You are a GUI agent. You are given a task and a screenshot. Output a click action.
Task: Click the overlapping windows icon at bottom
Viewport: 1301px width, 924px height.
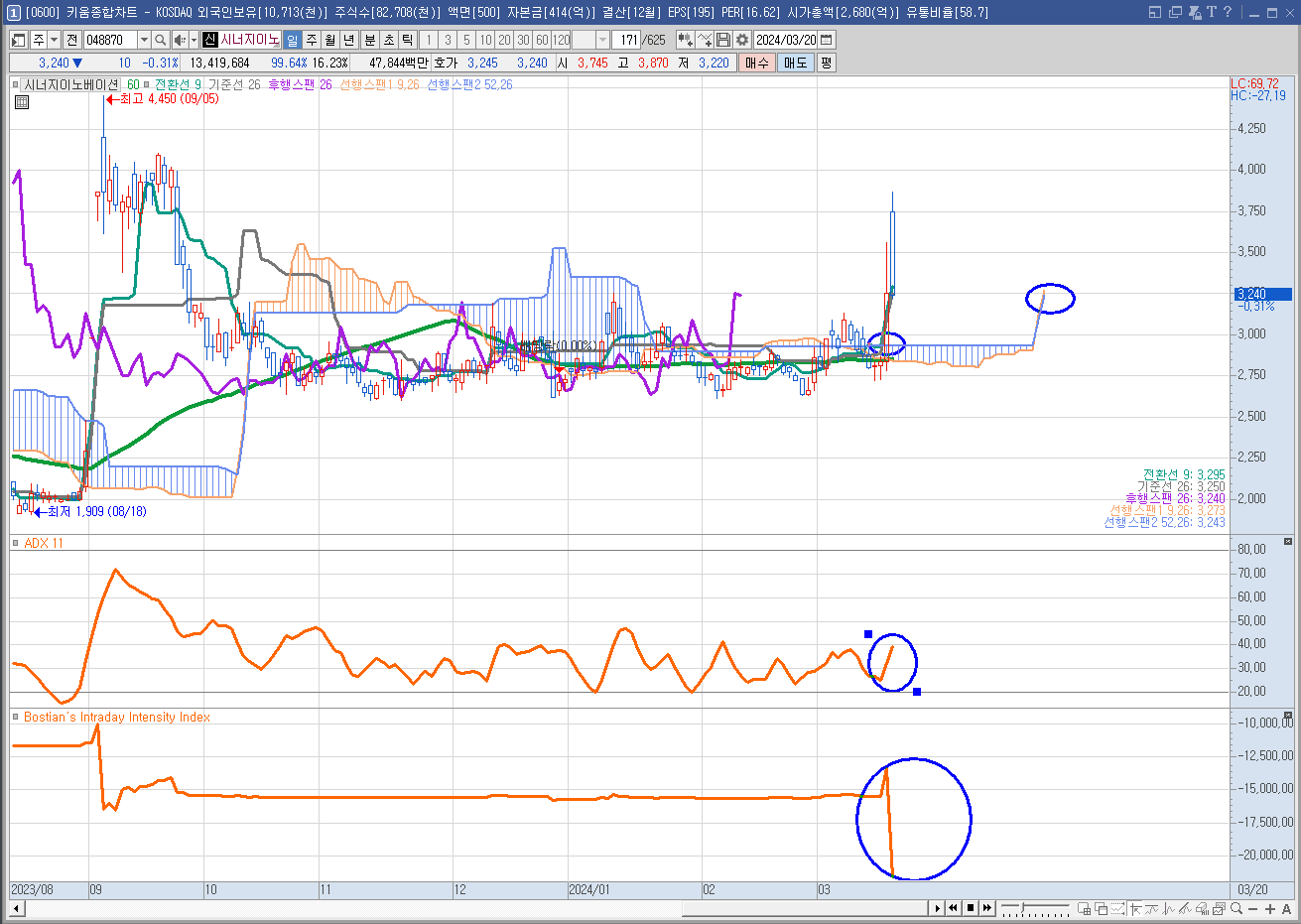pyautogui.click(x=1101, y=908)
